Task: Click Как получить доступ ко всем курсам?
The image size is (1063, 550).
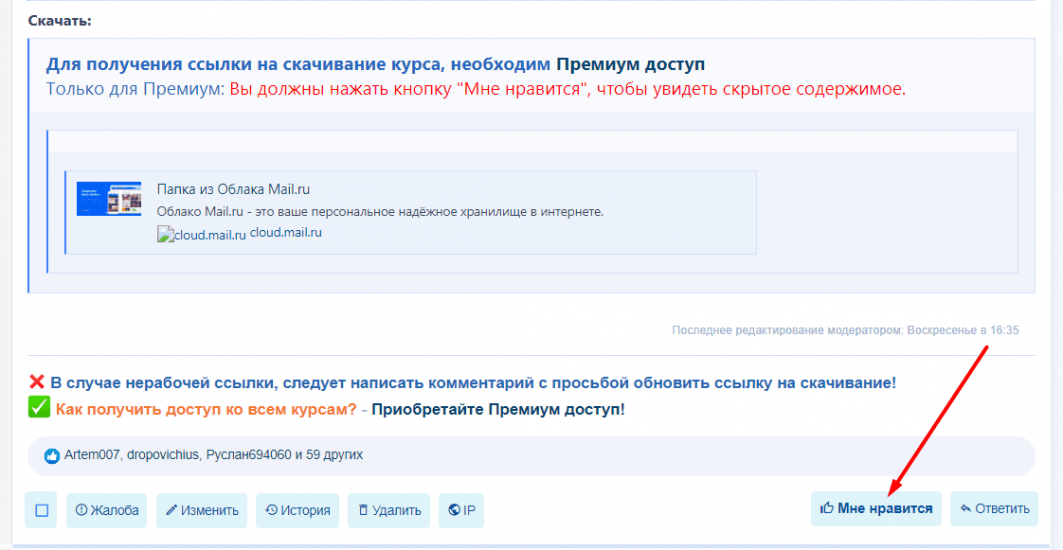Action: [x=205, y=410]
